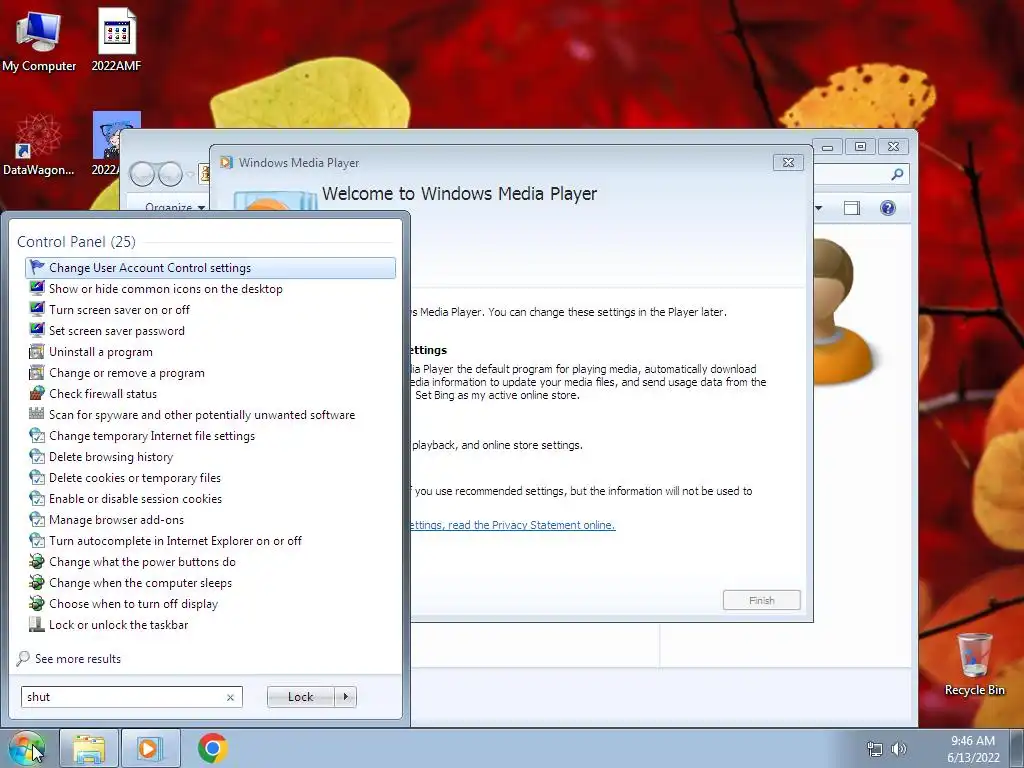Click the Forward button in background window
The width and height of the screenshot is (1024, 768).
[x=170, y=174]
